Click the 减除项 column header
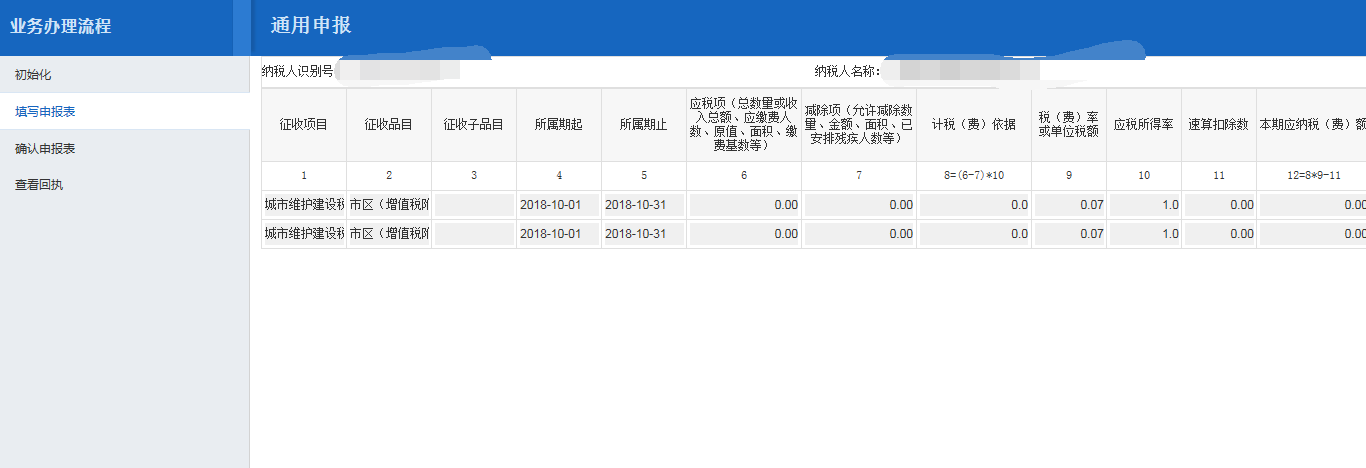The image size is (1366, 468). coord(859,125)
